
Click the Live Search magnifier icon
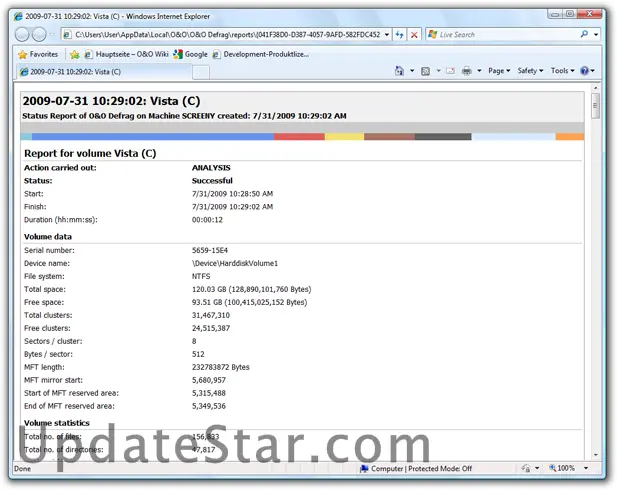pyautogui.click(x=584, y=34)
